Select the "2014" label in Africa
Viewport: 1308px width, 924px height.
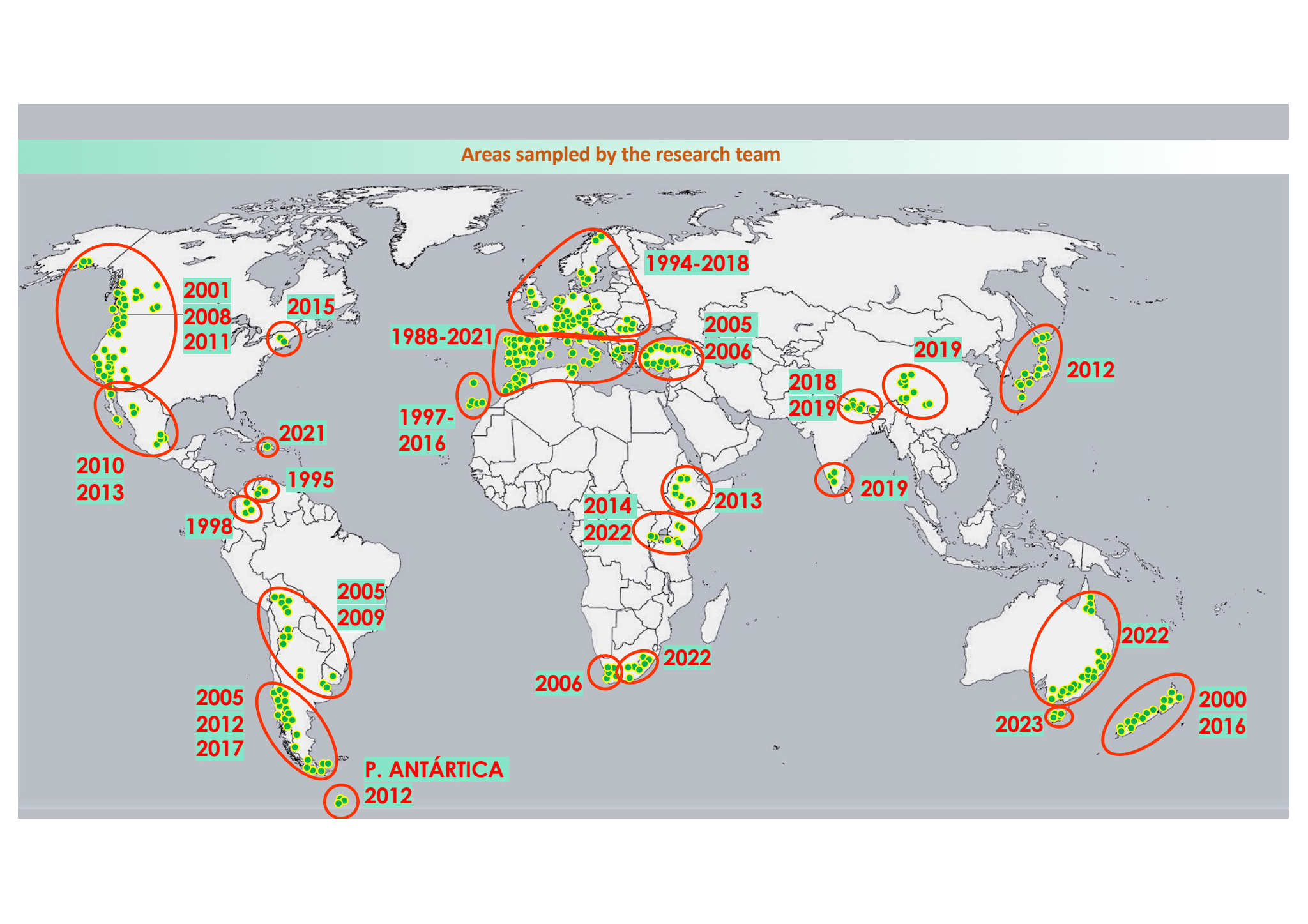[608, 506]
